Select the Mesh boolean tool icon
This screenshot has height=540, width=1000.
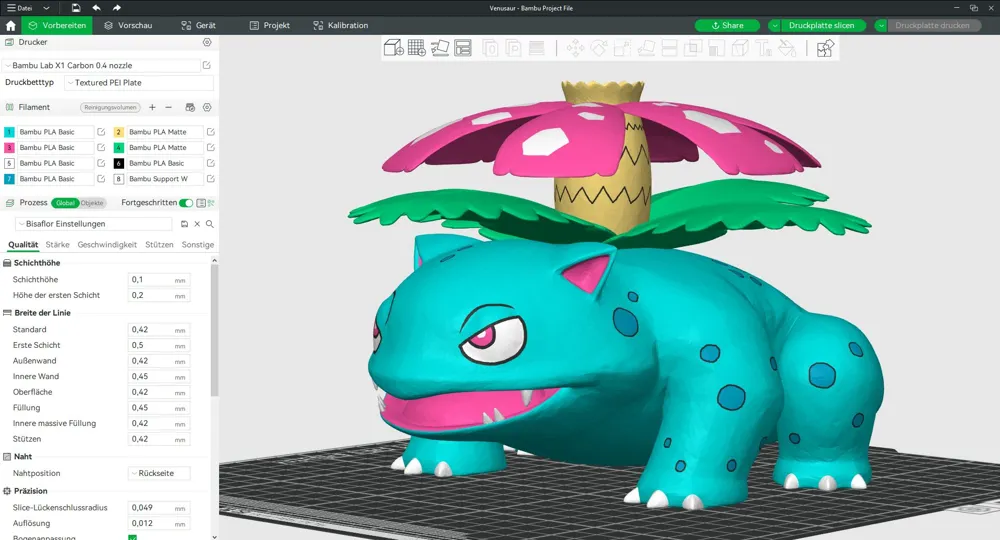[693, 48]
